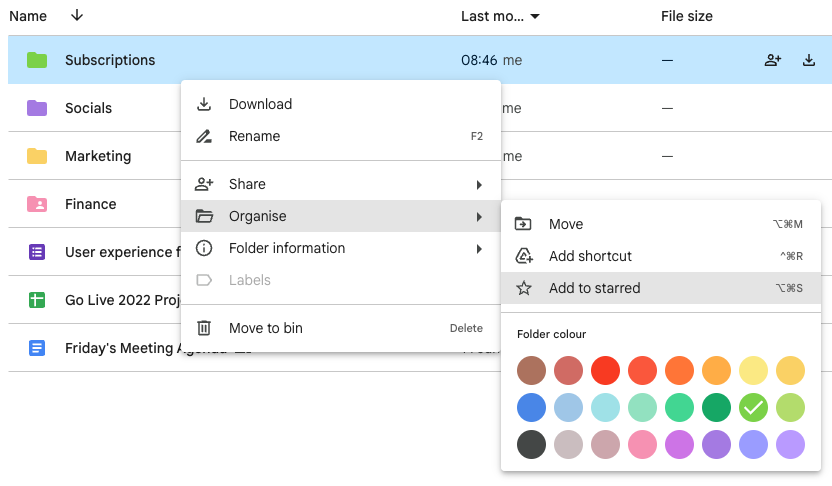Viewport: 832px width, 486px height.
Task: Click the Add to starred star icon
Action: 524,288
